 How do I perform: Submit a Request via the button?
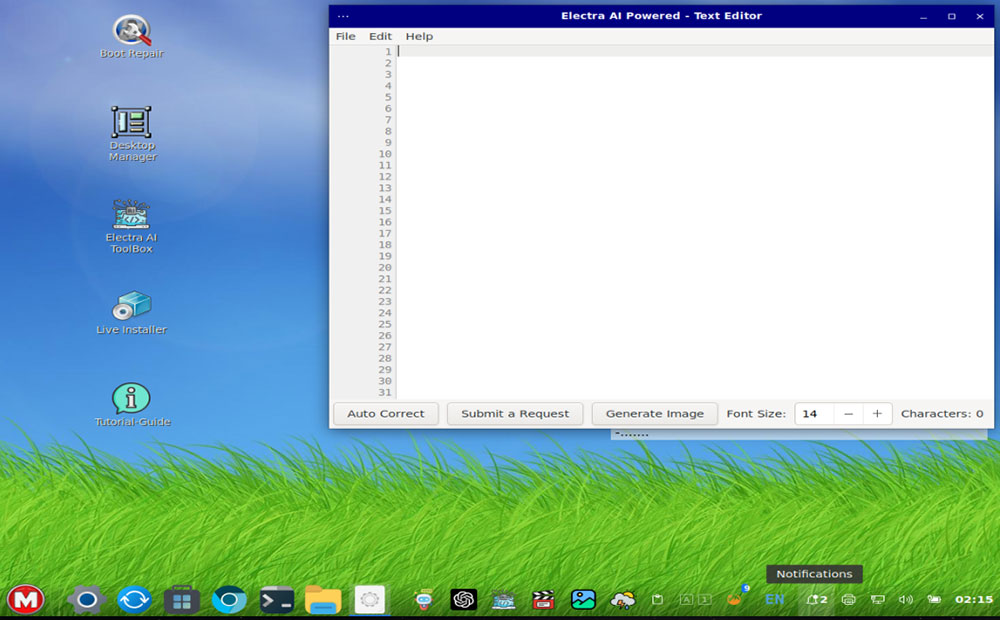pyautogui.click(x=514, y=413)
